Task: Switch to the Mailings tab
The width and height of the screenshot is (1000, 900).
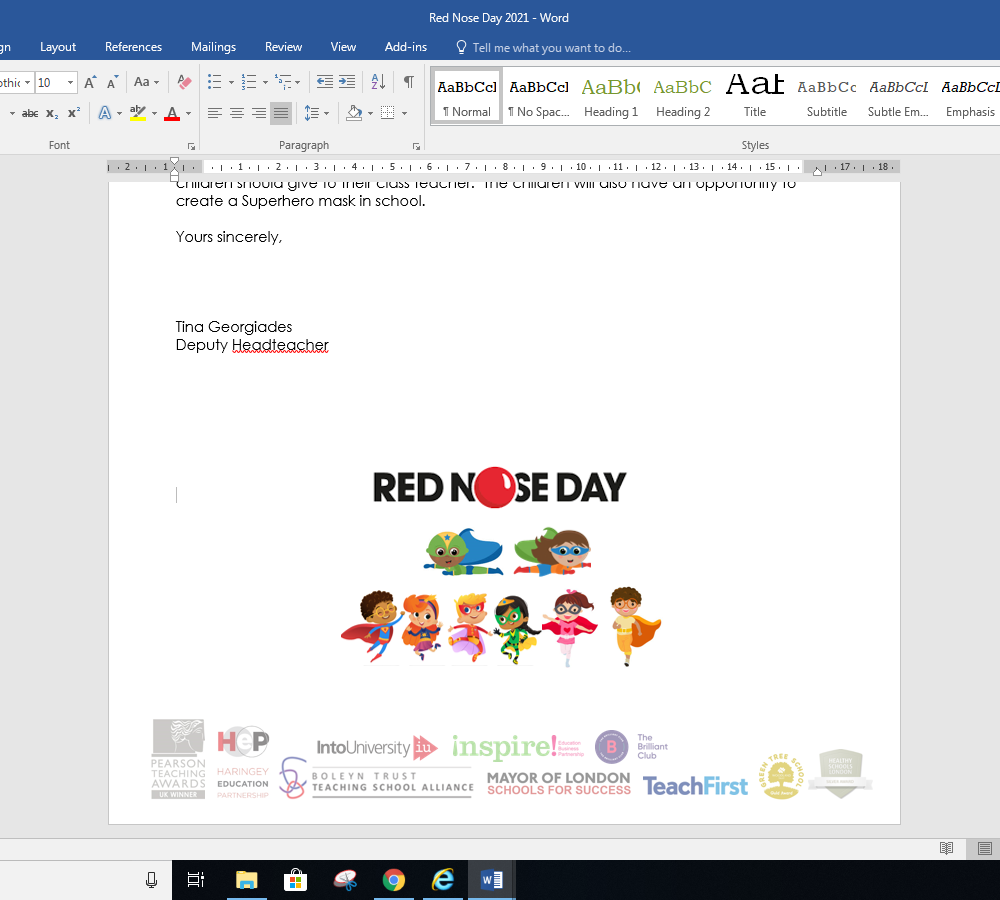Action: (x=213, y=47)
